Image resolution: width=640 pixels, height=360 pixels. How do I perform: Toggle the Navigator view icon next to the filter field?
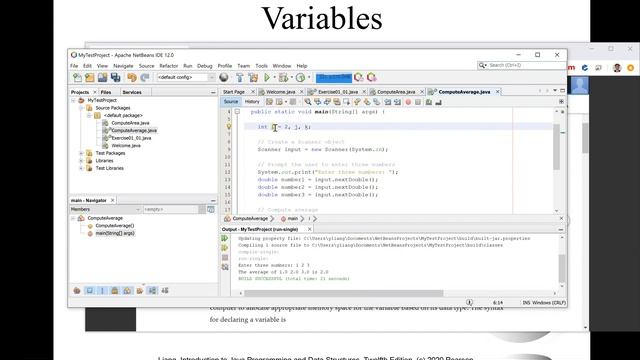211,209
